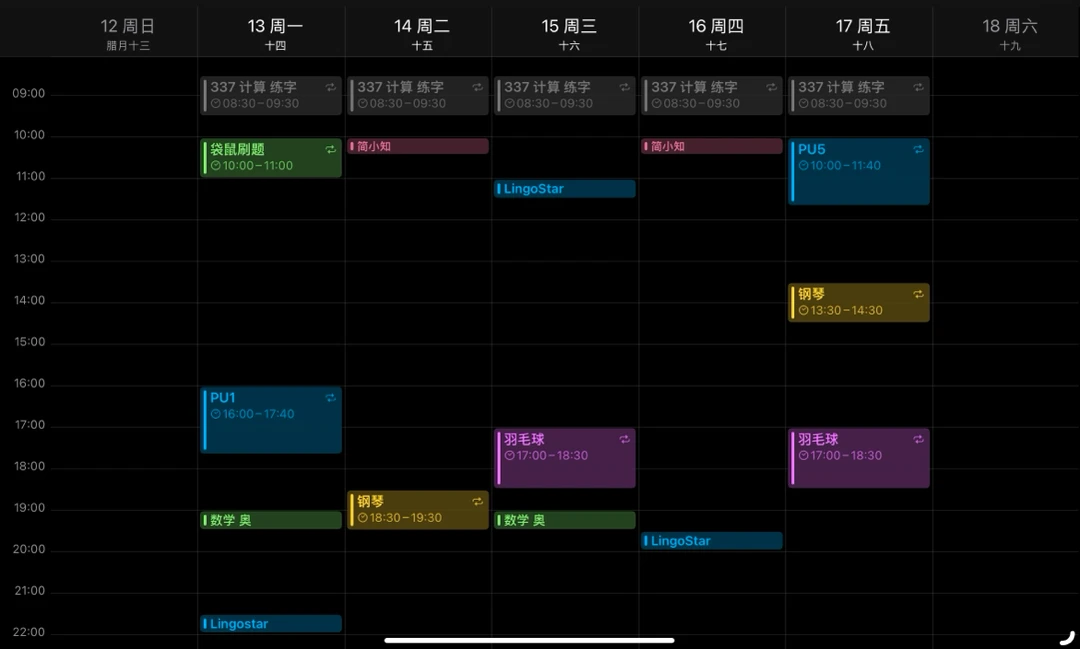This screenshot has width=1080, height=649.
Task: Open Friday's 钢琴 13:30 event
Action: pyautogui.click(x=859, y=302)
